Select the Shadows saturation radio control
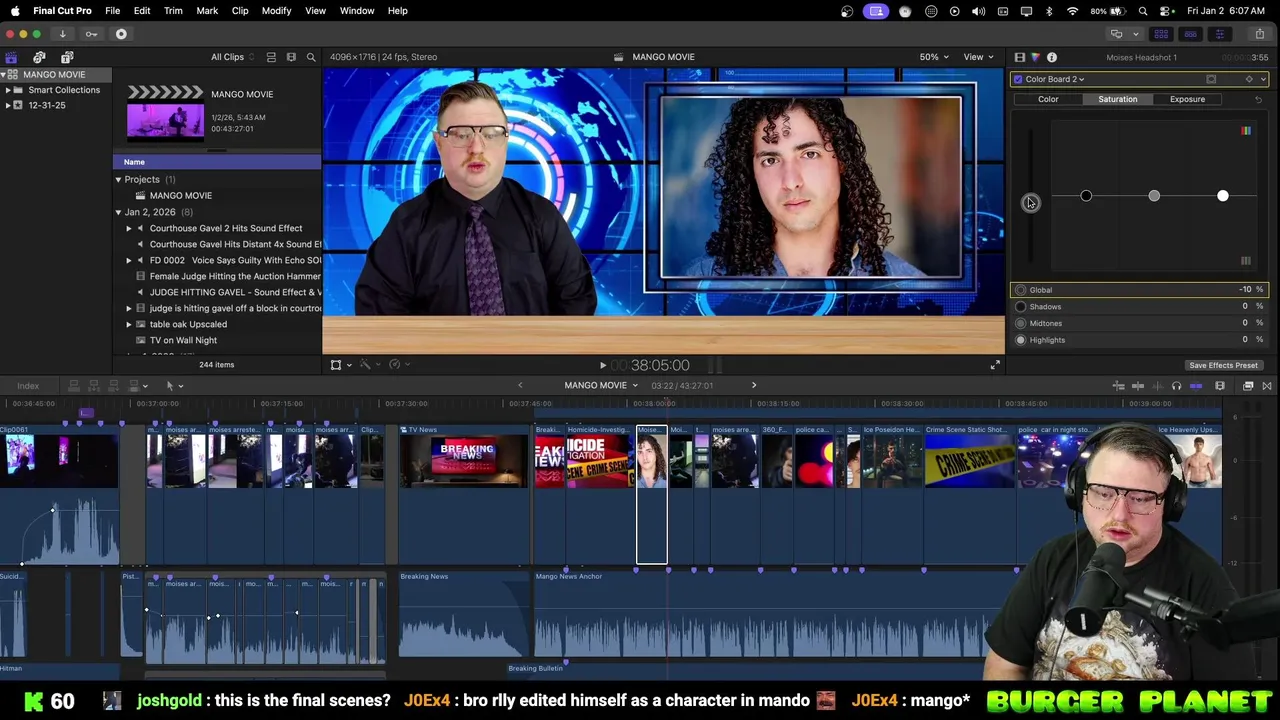1280x720 pixels. click(x=1020, y=307)
